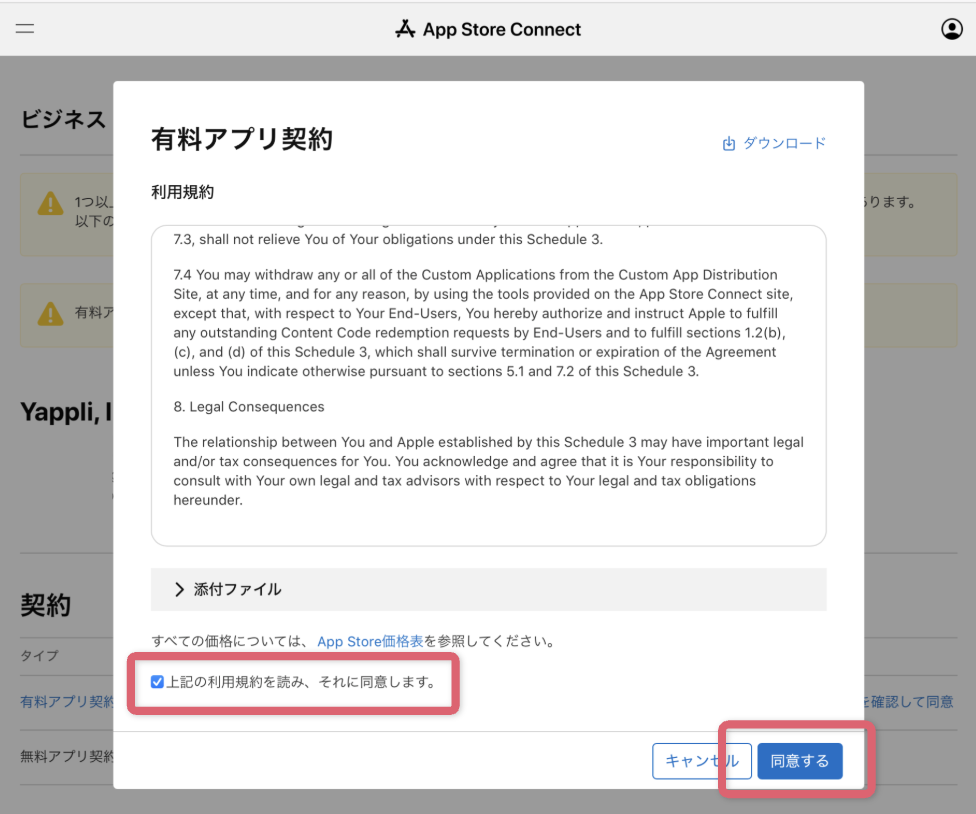The width and height of the screenshot is (976, 814).
Task: Click the を確認して同意 link in background page
Action: coord(908,702)
